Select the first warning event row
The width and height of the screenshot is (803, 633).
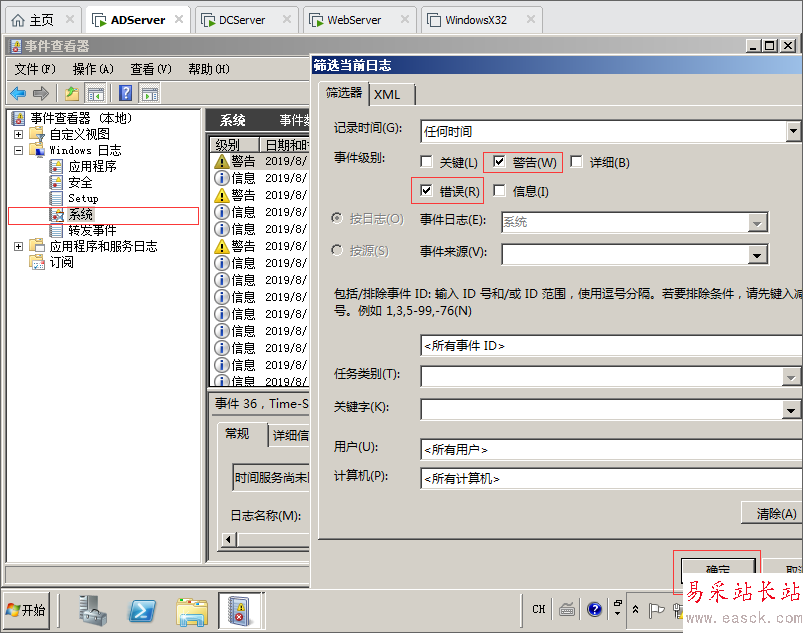tap(260, 161)
